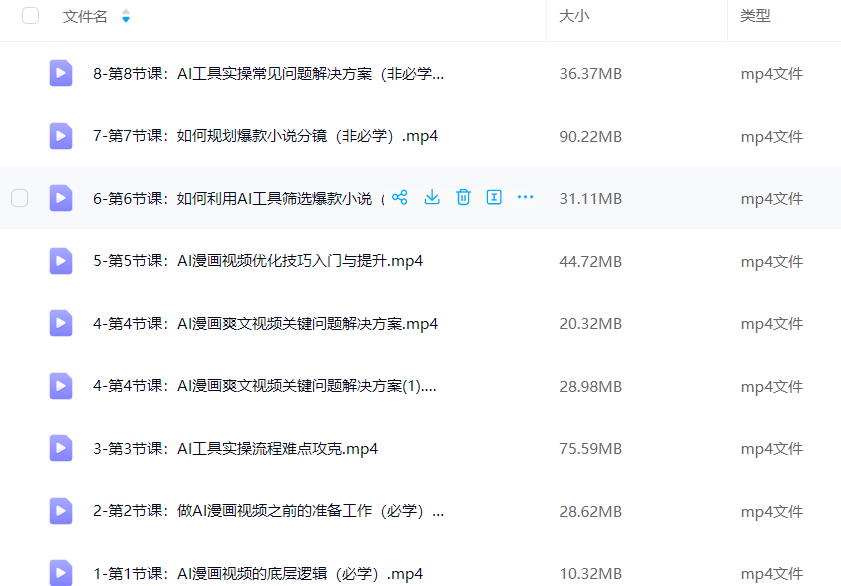Click mp4文件 type in the 6-第6节课 row

[772, 198]
